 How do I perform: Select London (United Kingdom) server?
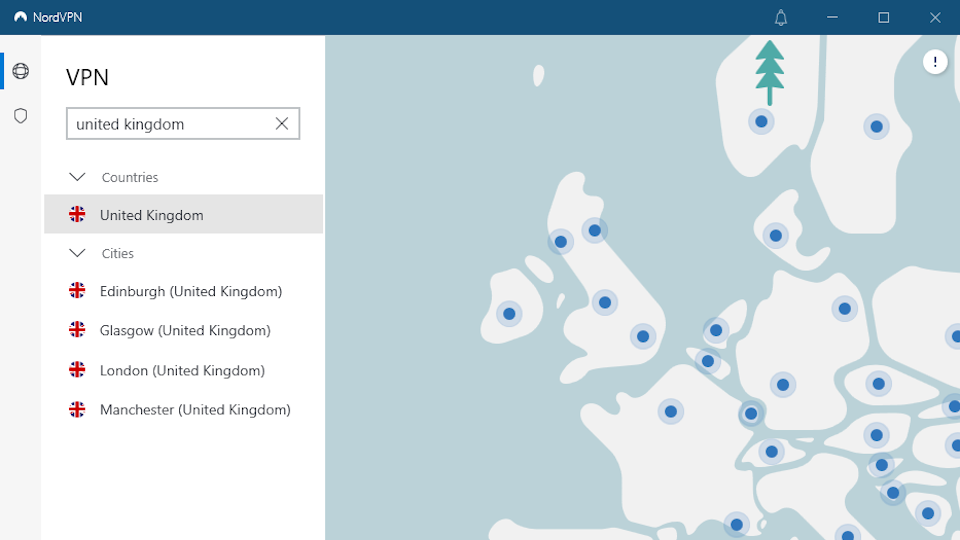[x=184, y=370]
